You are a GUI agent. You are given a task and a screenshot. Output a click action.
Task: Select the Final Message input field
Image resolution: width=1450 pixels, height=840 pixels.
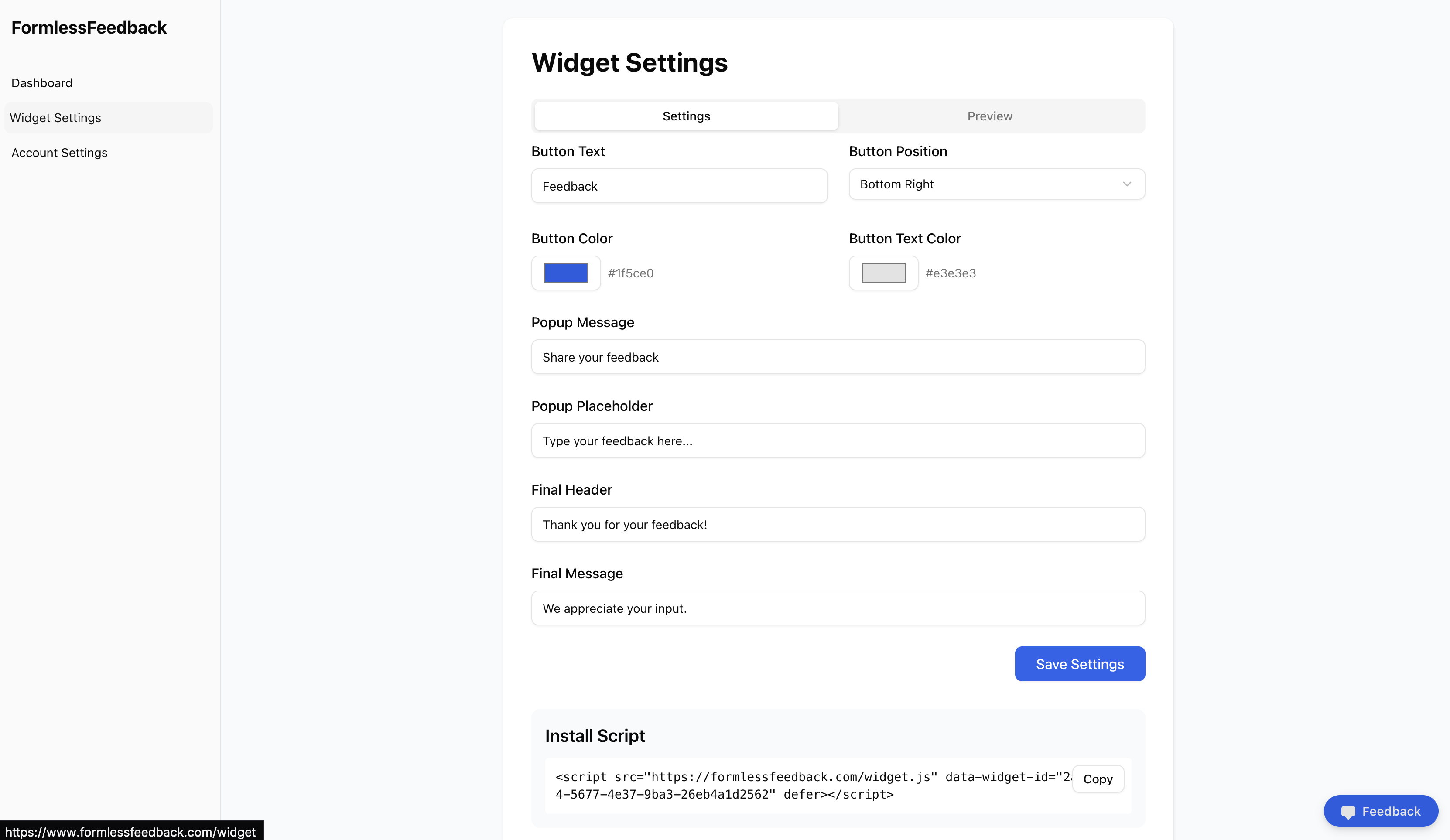point(838,608)
